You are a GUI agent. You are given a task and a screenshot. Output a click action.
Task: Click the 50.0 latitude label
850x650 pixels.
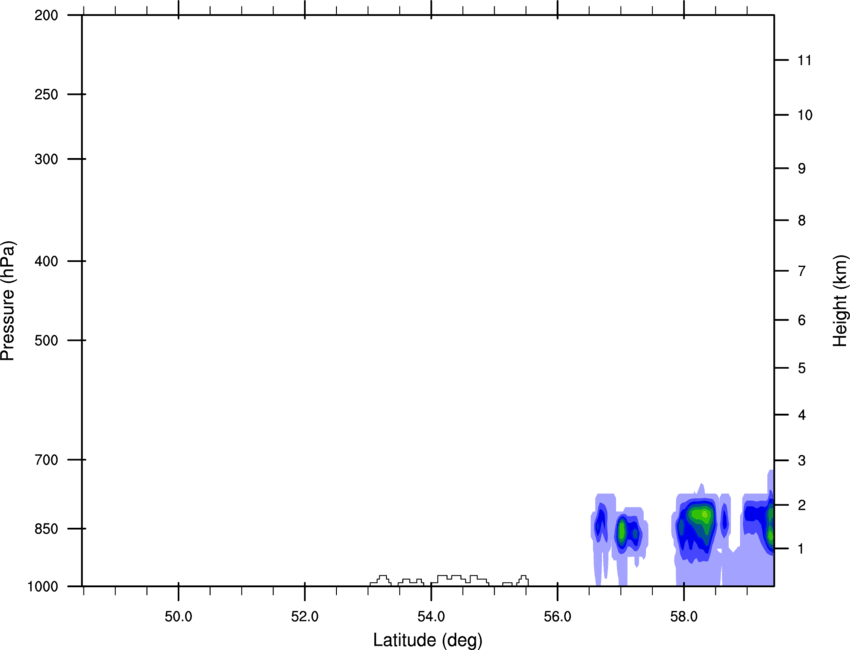click(x=178, y=616)
